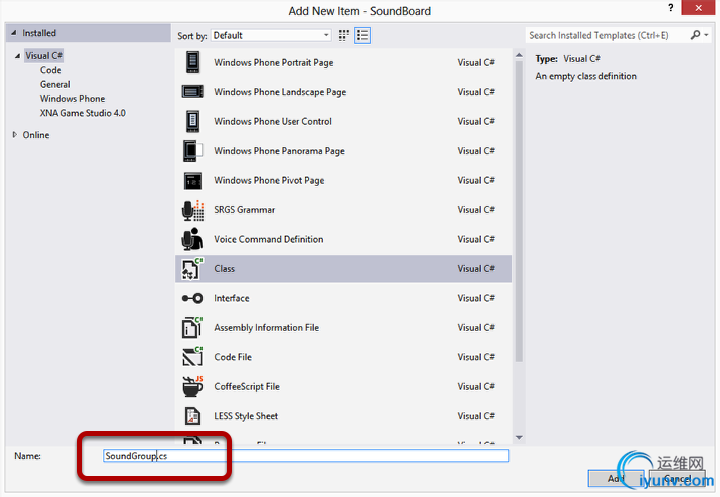Select the Windows Phone category
The width and height of the screenshot is (720, 497).
pos(73,99)
